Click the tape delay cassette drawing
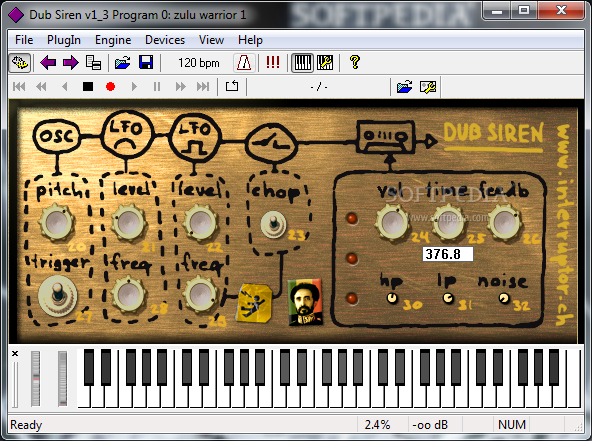Viewport: 592px width, 441px height. point(385,137)
